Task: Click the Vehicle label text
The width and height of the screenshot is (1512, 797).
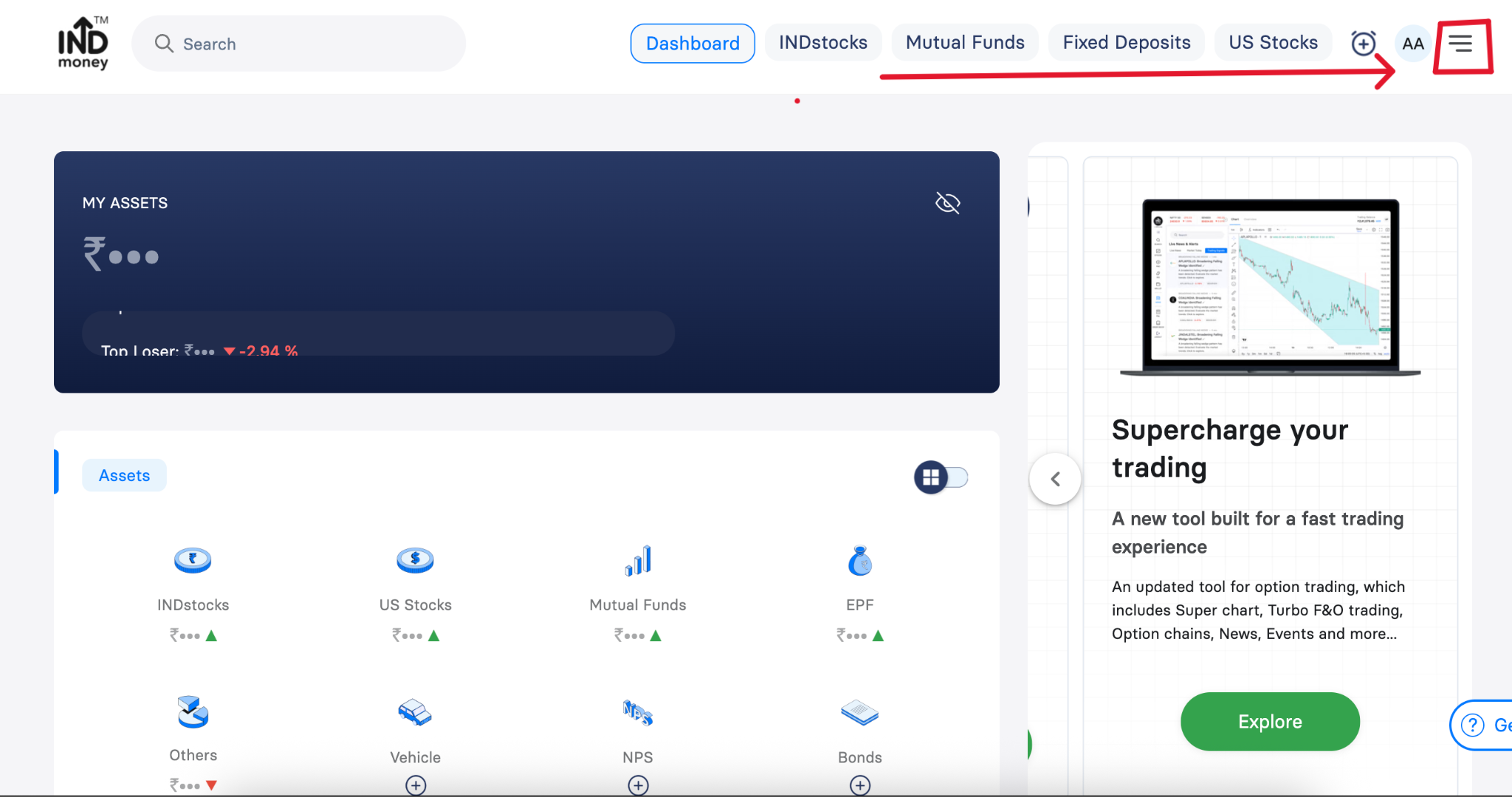Action: point(415,757)
